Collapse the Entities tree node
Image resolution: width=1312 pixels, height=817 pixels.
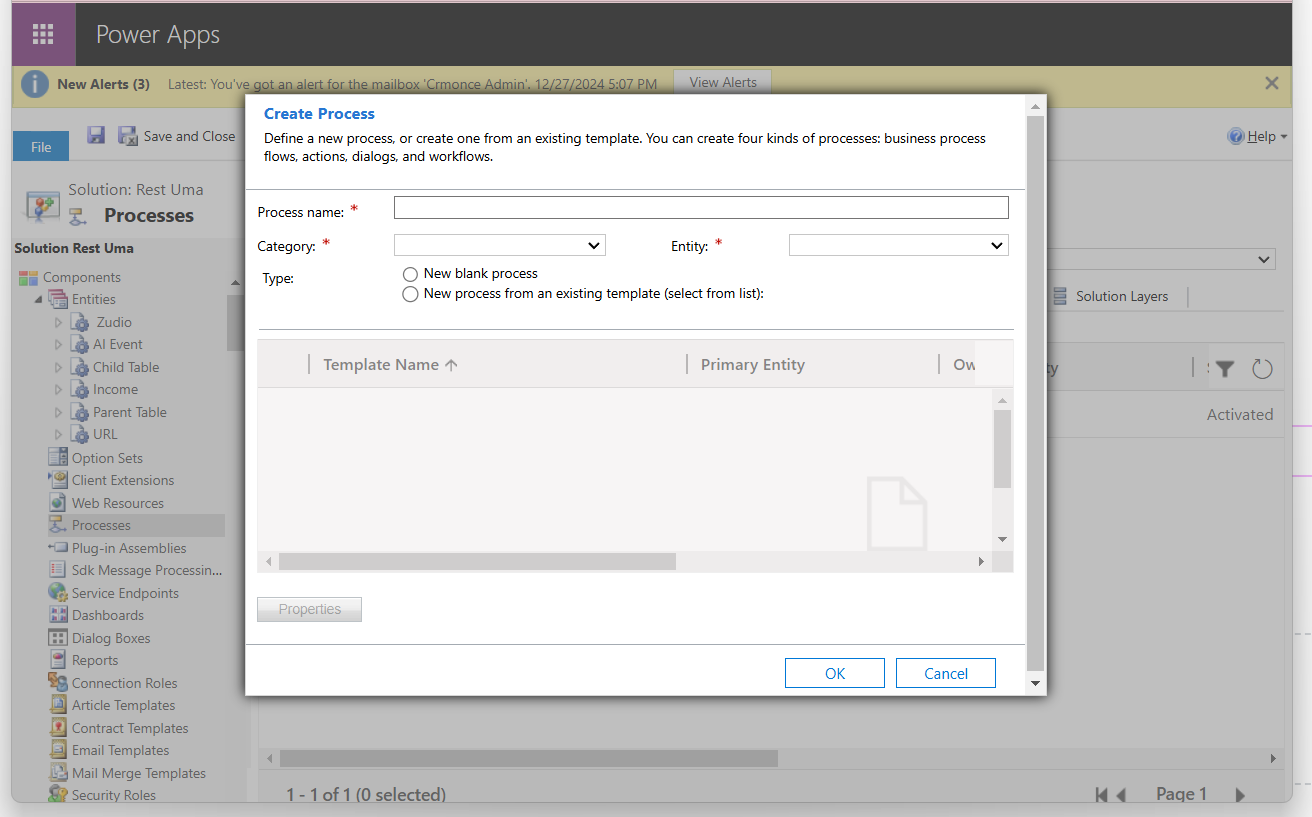39,300
